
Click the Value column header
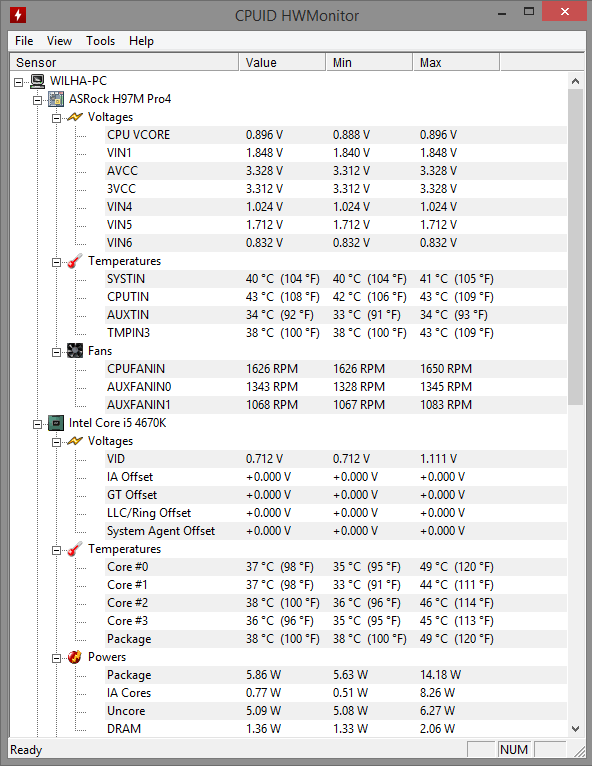point(282,63)
